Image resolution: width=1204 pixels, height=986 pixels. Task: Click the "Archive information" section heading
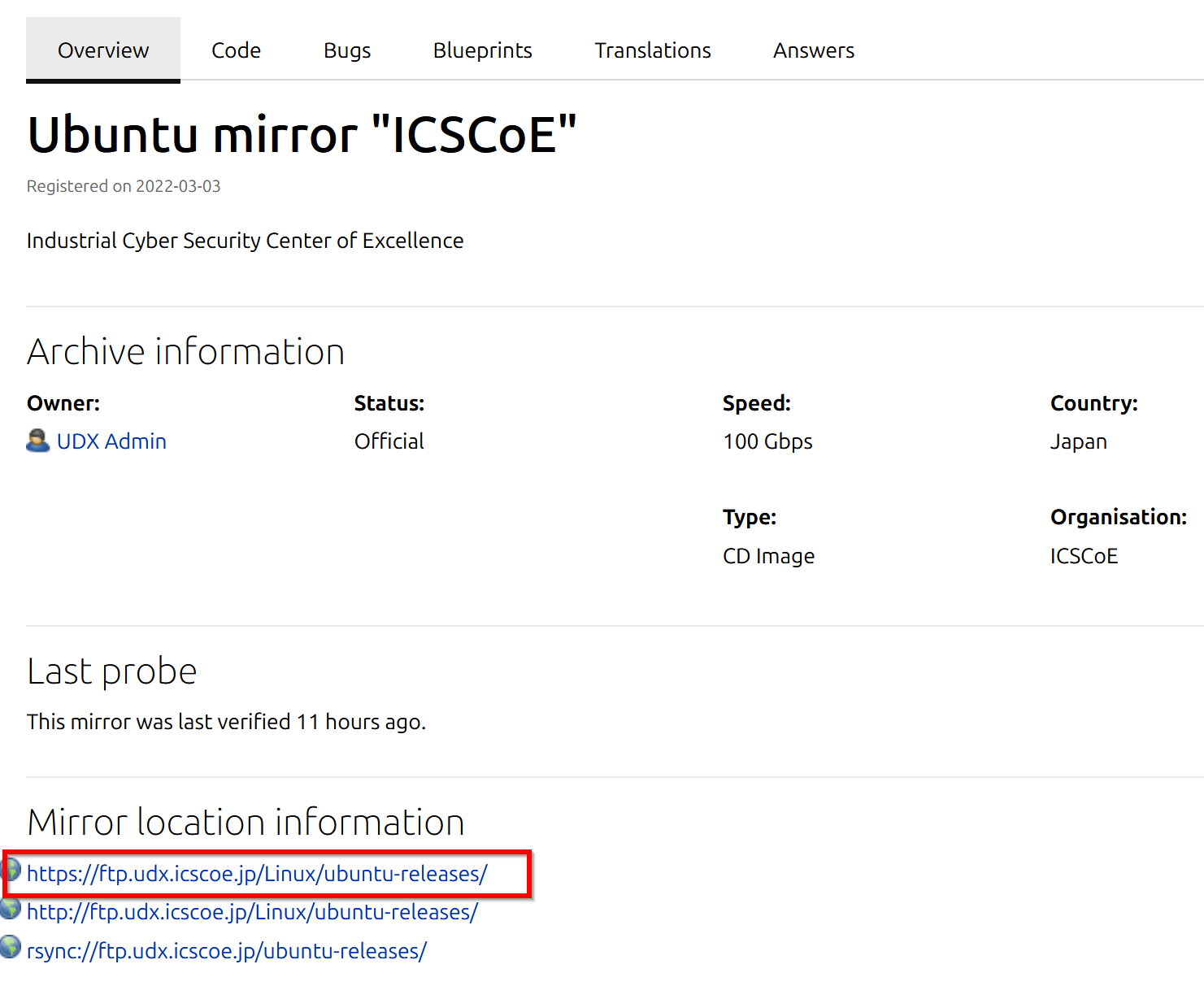[186, 352]
